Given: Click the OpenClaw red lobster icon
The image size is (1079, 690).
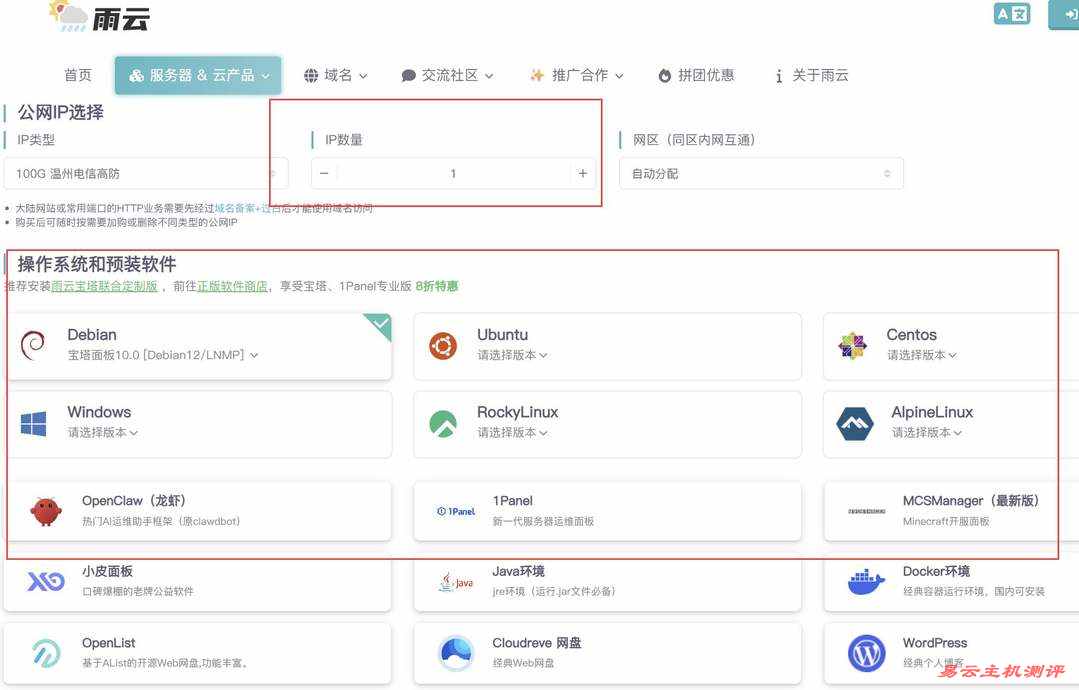Looking at the screenshot, I should pos(46,511).
